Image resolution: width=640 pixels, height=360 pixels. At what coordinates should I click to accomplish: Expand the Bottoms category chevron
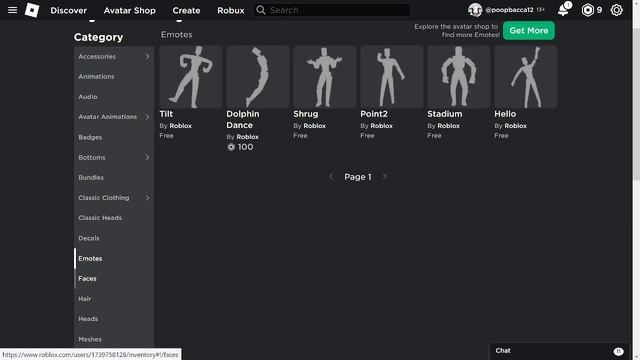147,157
